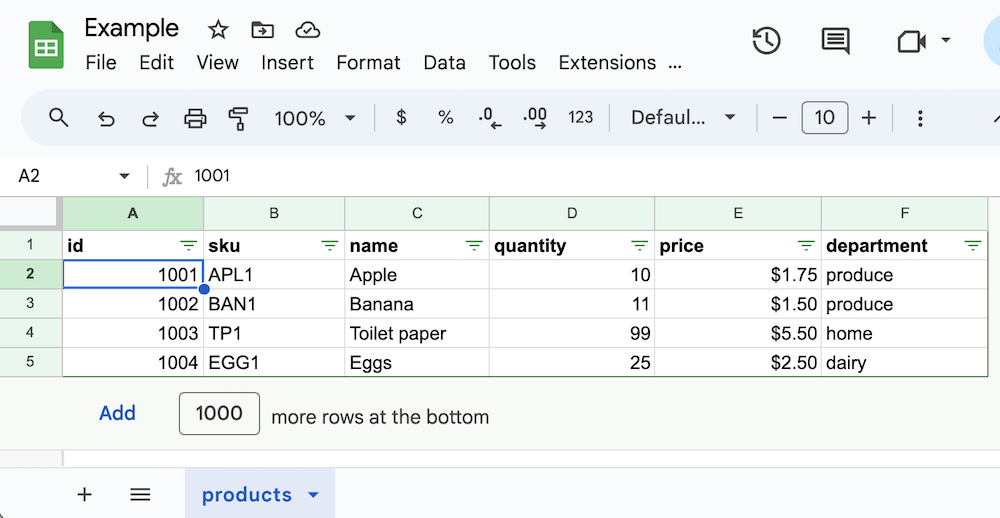Toggle the filter on the price column
Screen dimensions: 1000x518
pos(806,246)
